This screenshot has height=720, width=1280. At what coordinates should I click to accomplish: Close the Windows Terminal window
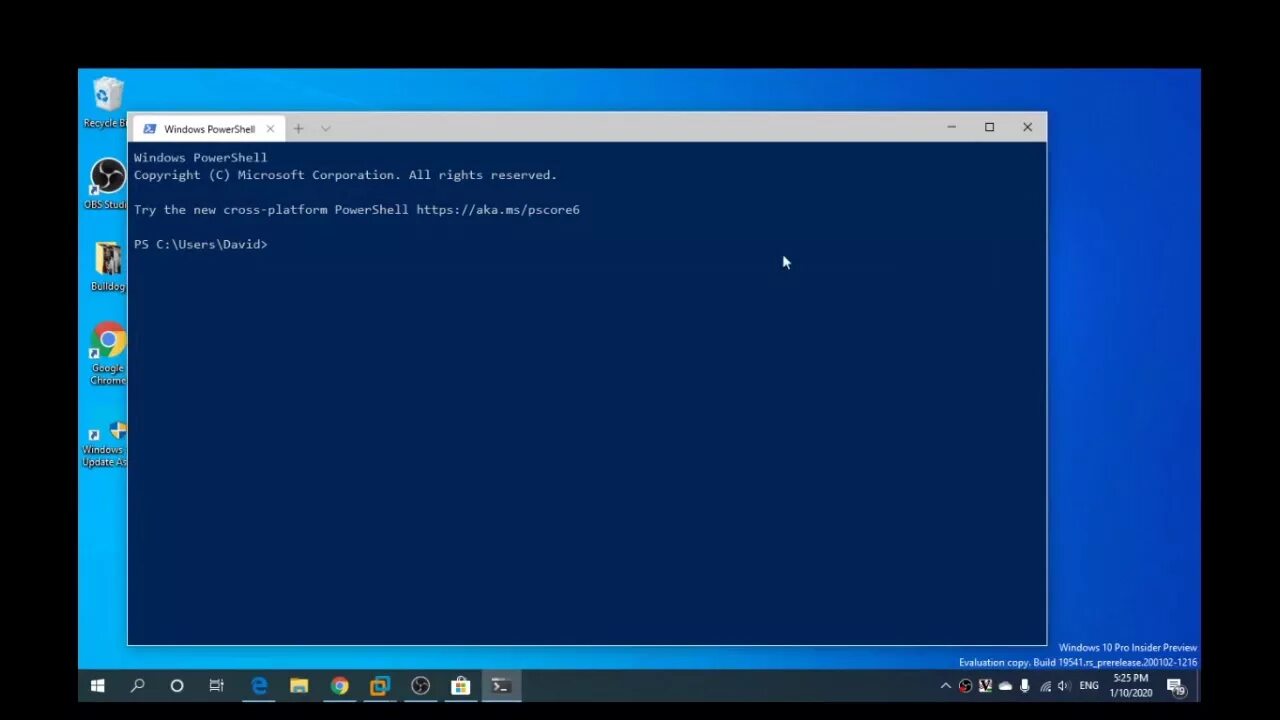point(1027,127)
